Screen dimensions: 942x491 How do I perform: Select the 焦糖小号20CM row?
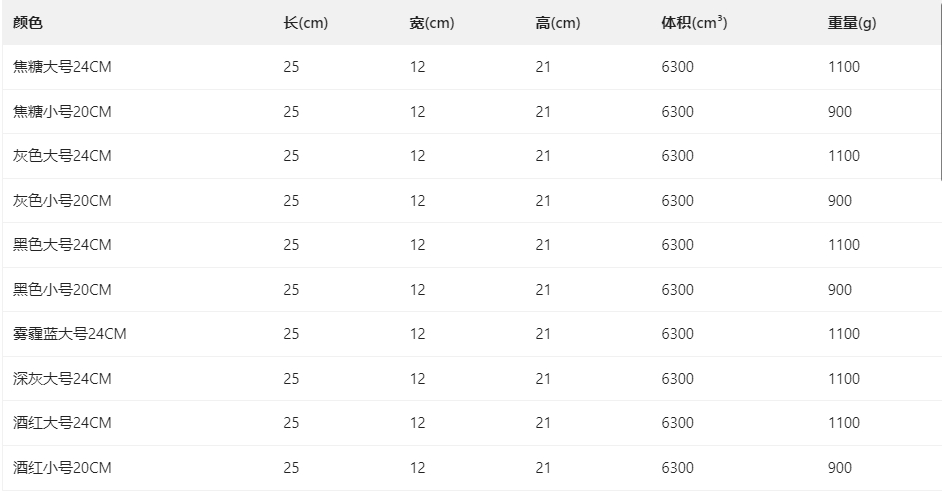(471, 112)
